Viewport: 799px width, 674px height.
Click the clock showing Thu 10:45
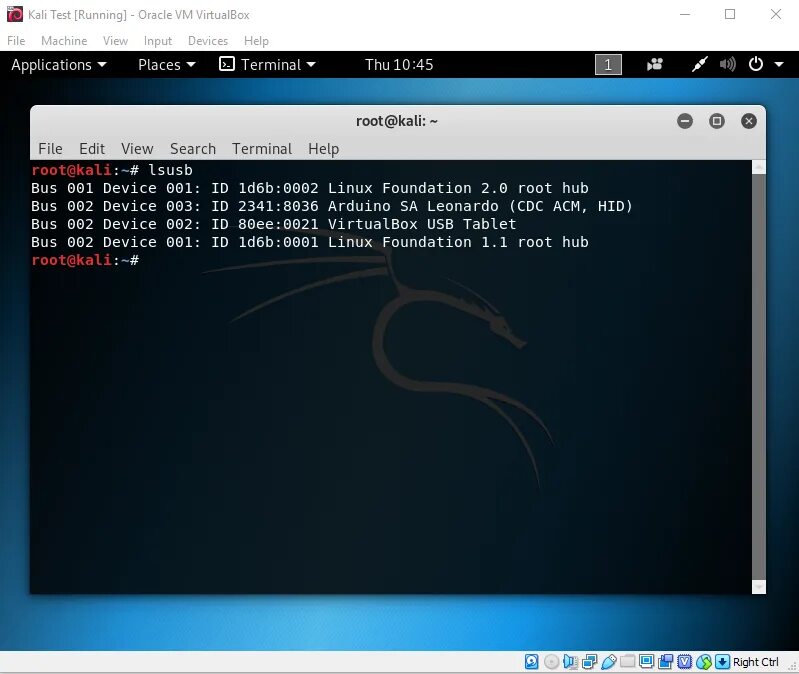[x=399, y=65]
